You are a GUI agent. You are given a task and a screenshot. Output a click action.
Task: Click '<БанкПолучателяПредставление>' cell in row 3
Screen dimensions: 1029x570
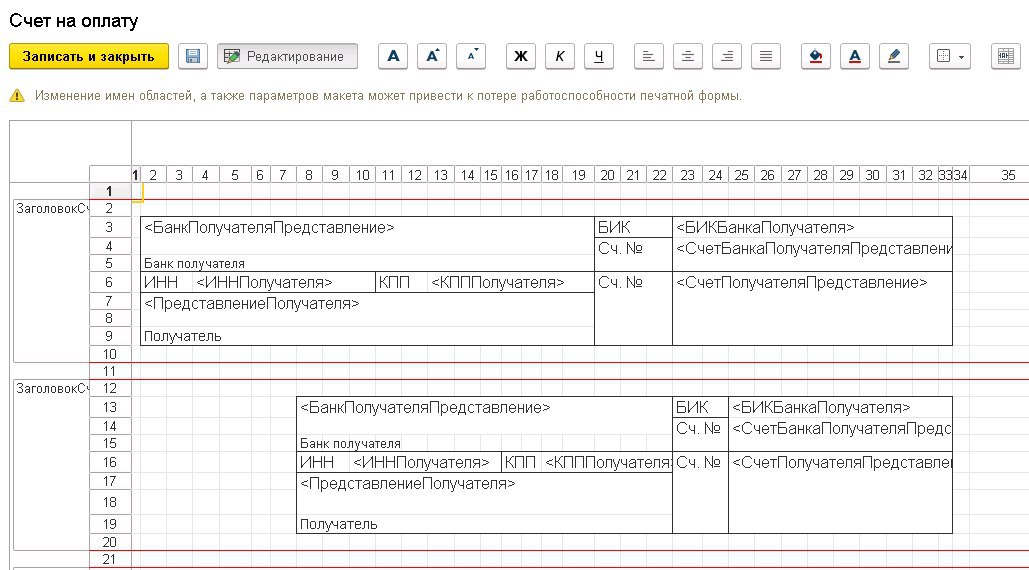pyautogui.click(x=269, y=228)
